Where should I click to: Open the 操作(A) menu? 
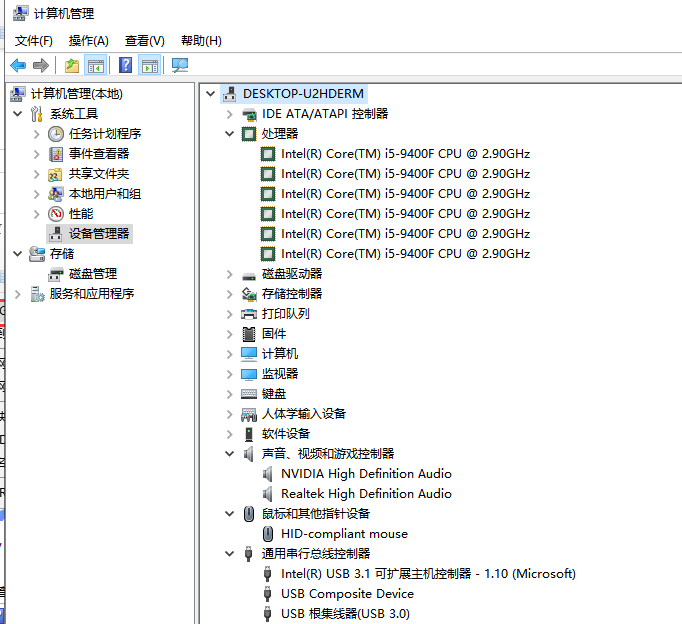(88, 41)
